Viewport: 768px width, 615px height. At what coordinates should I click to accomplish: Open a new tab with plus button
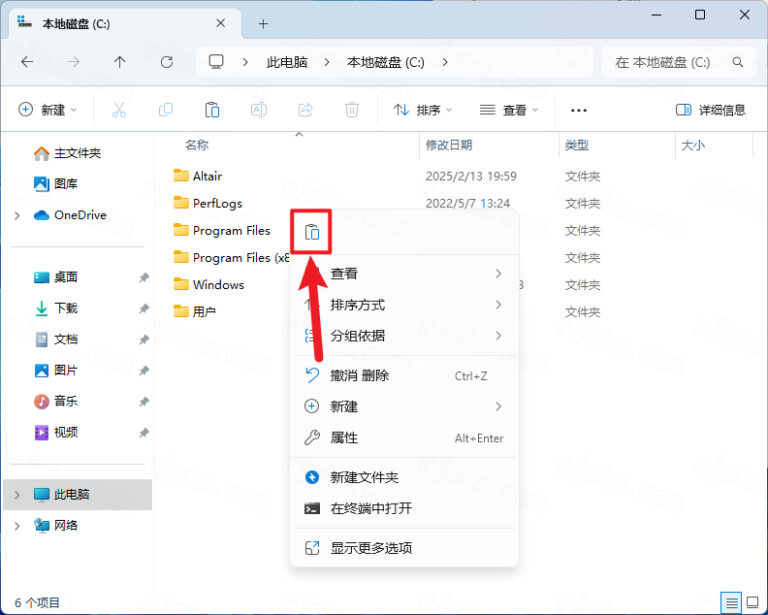coord(263,23)
